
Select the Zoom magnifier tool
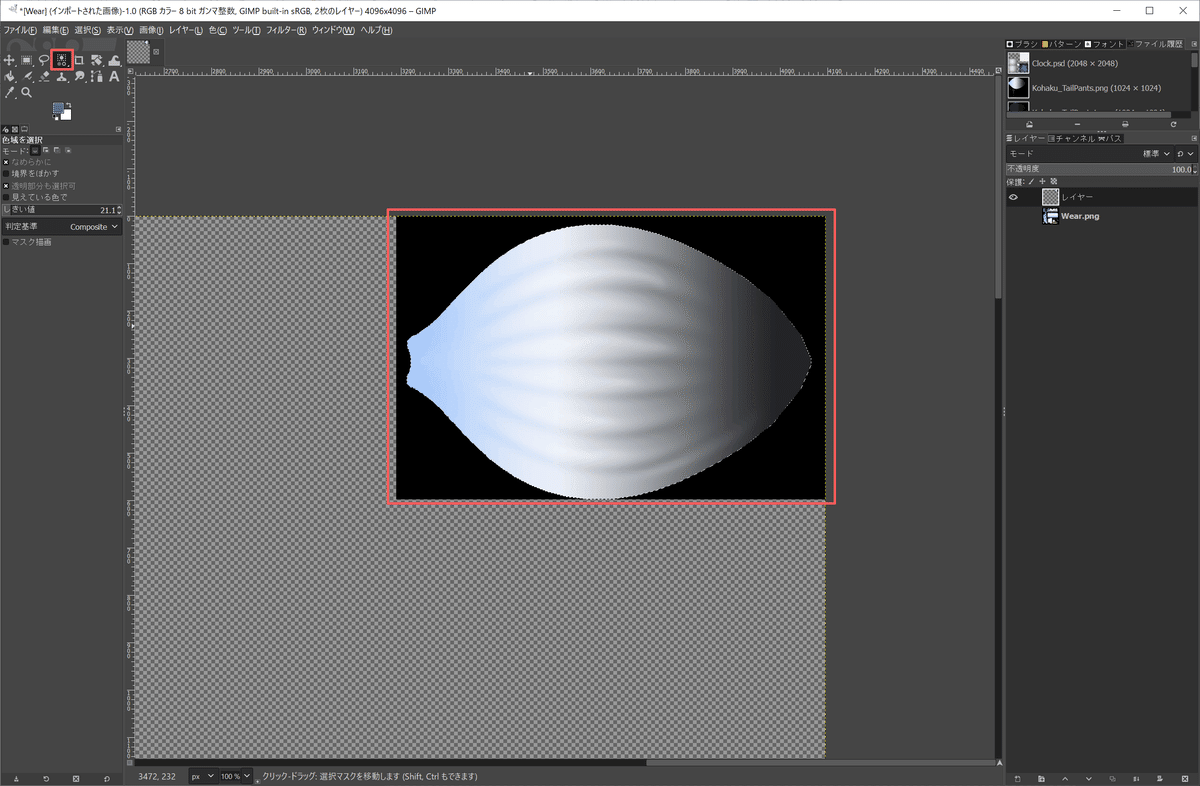pos(27,92)
